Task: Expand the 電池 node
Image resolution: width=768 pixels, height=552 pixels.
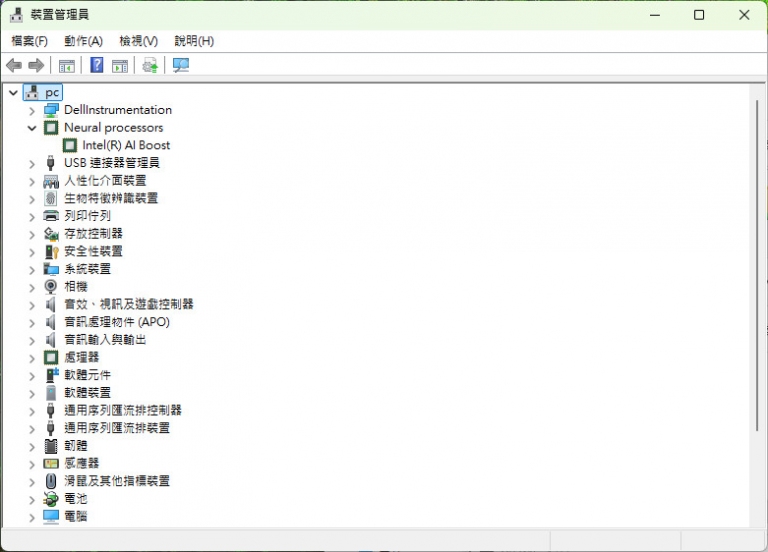Action: (x=32, y=500)
